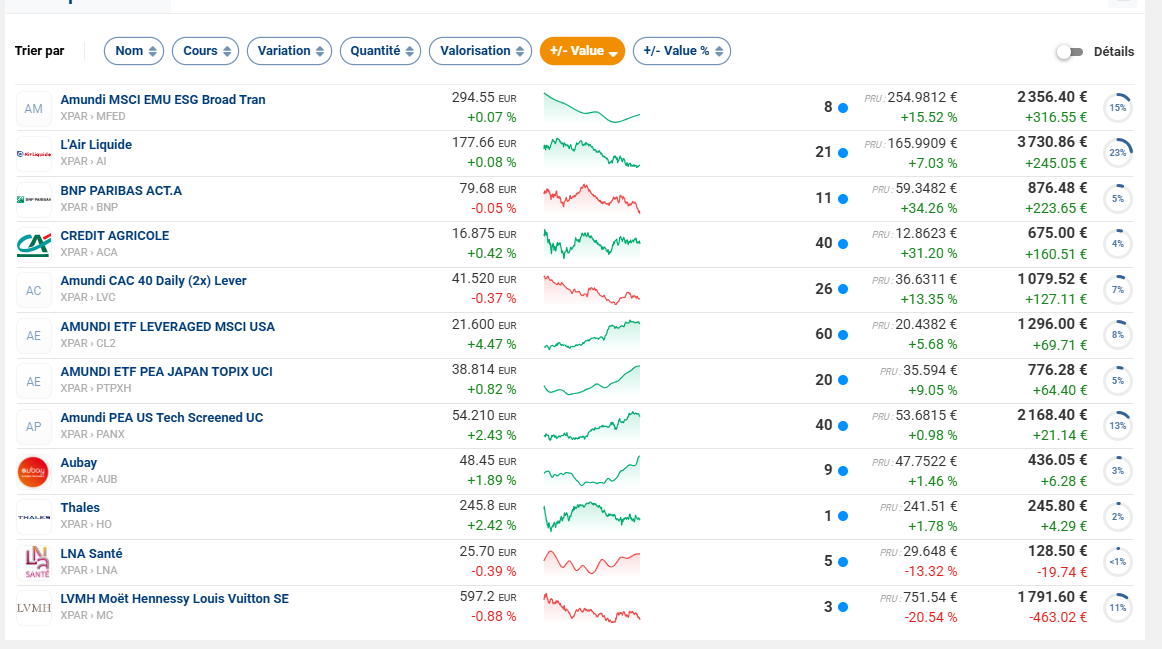Click the 13% allocation ring for PEA US Tech
1162x649 pixels.
point(1118,426)
